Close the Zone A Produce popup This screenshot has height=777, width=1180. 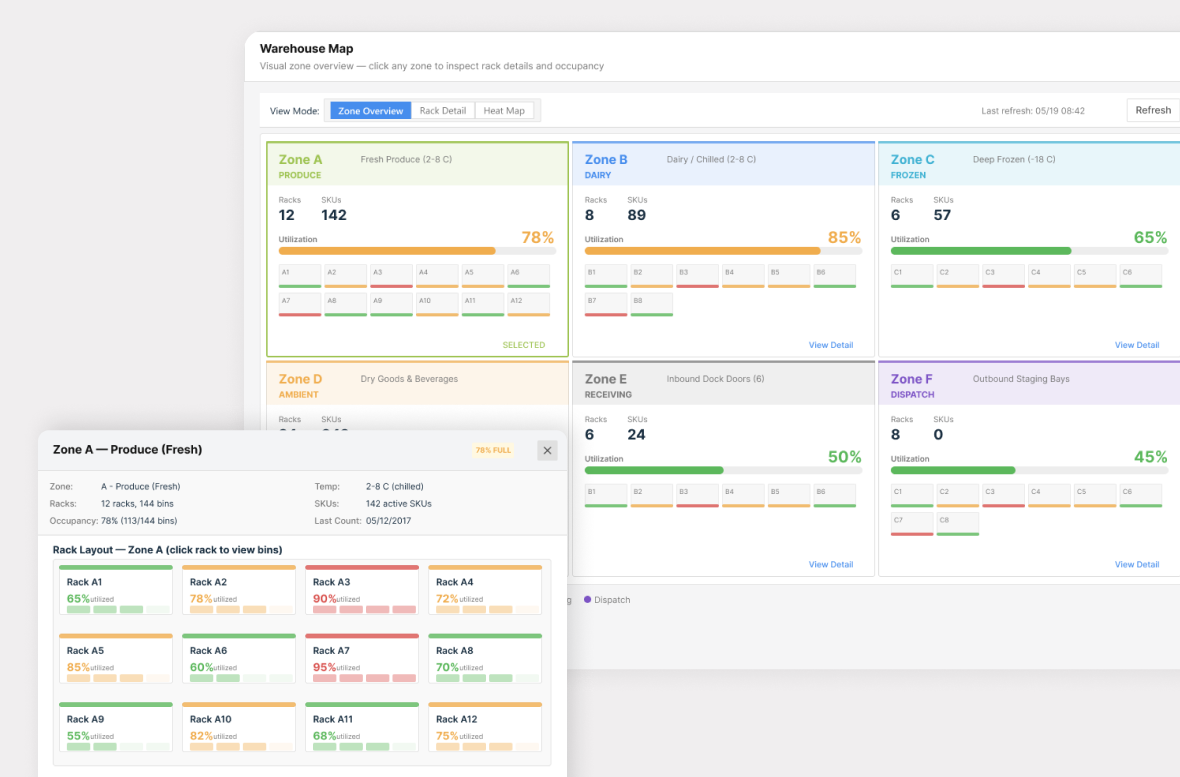(547, 450)
